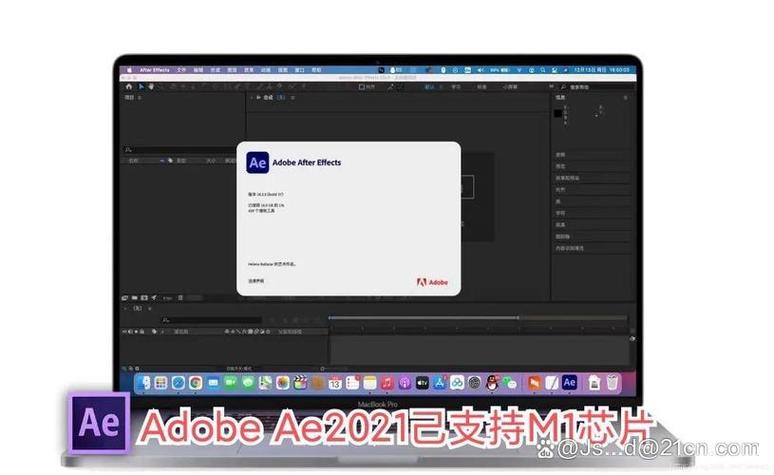Click After Effects icon in the dock
This screenshot has height=475, width=774.
pyautogui.click(x=569, y=383)
